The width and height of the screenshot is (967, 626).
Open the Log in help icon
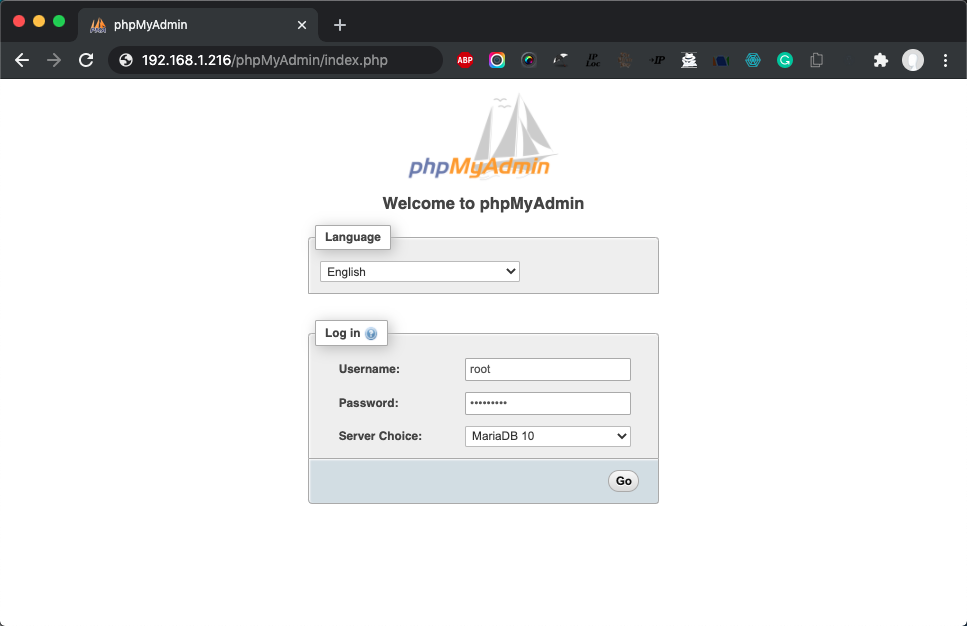coord(371,334)
